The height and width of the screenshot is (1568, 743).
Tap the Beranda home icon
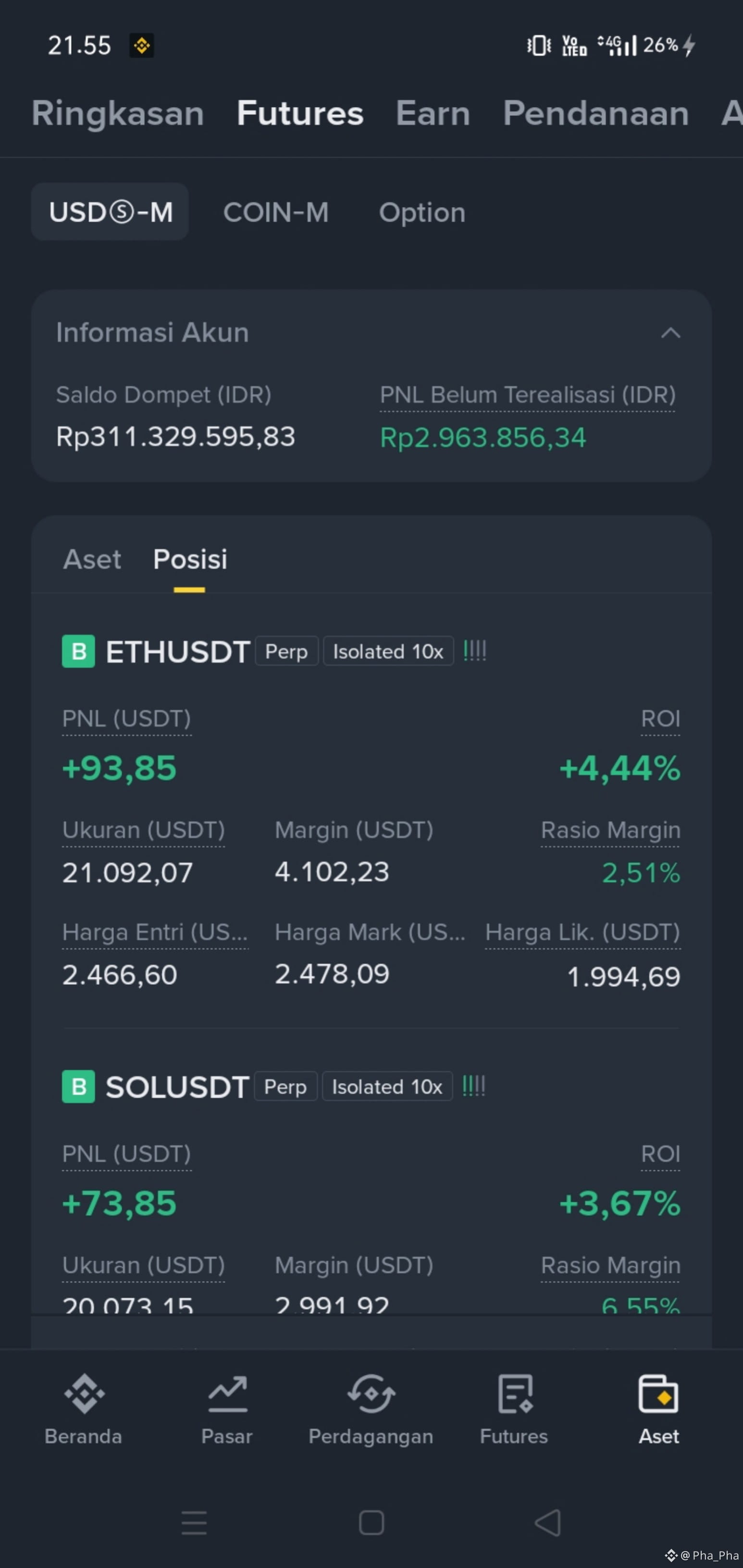click(84, 1394)
